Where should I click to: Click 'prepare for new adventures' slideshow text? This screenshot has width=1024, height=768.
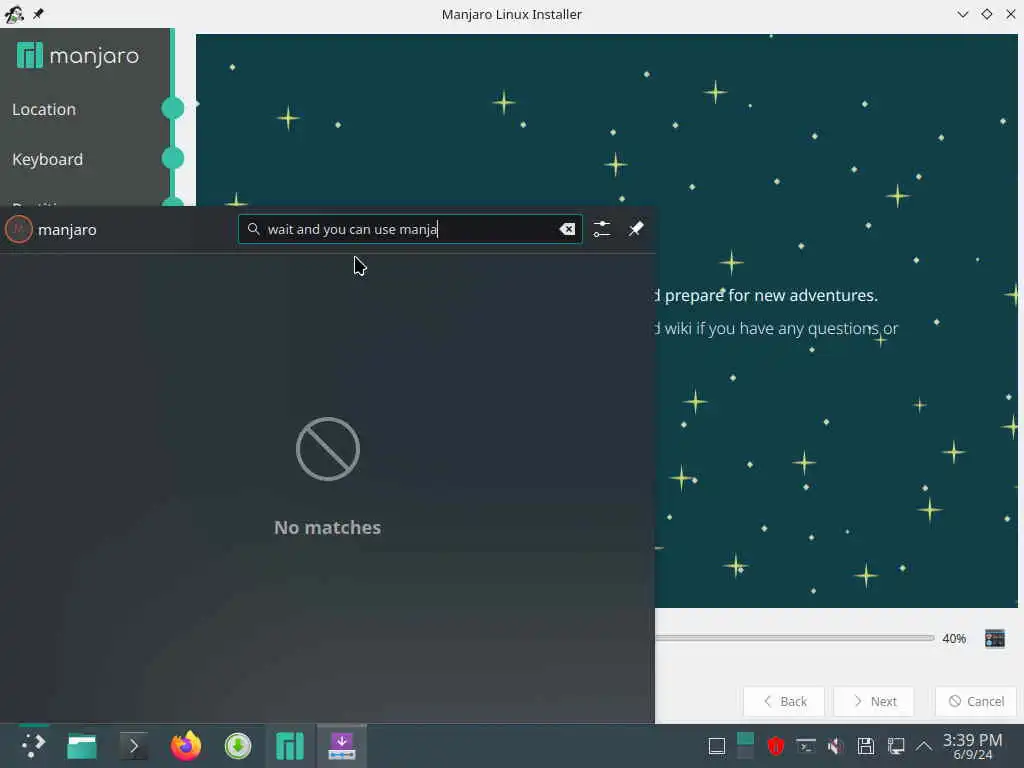pyautogui.click(x=771, y=295)
